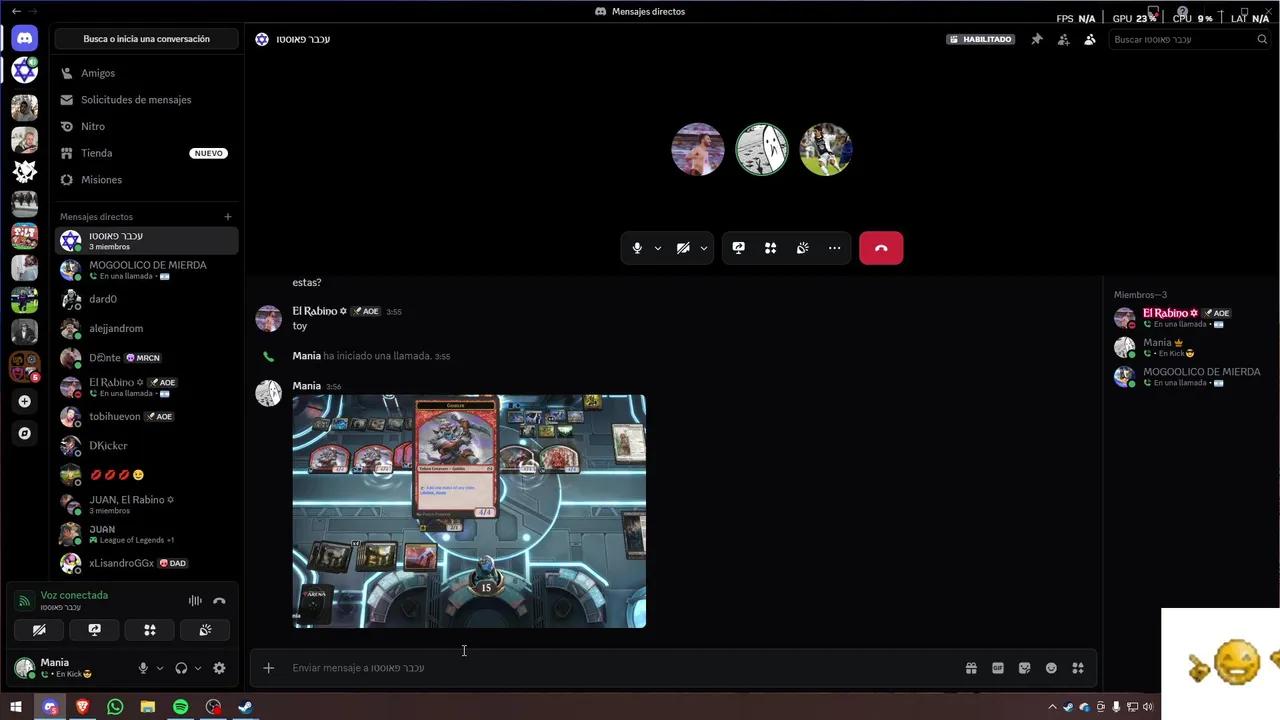Share screen from the voice connected panel
Viewport: 1280px width, 720px height.
pyautogui.click(x=95, y=630)
